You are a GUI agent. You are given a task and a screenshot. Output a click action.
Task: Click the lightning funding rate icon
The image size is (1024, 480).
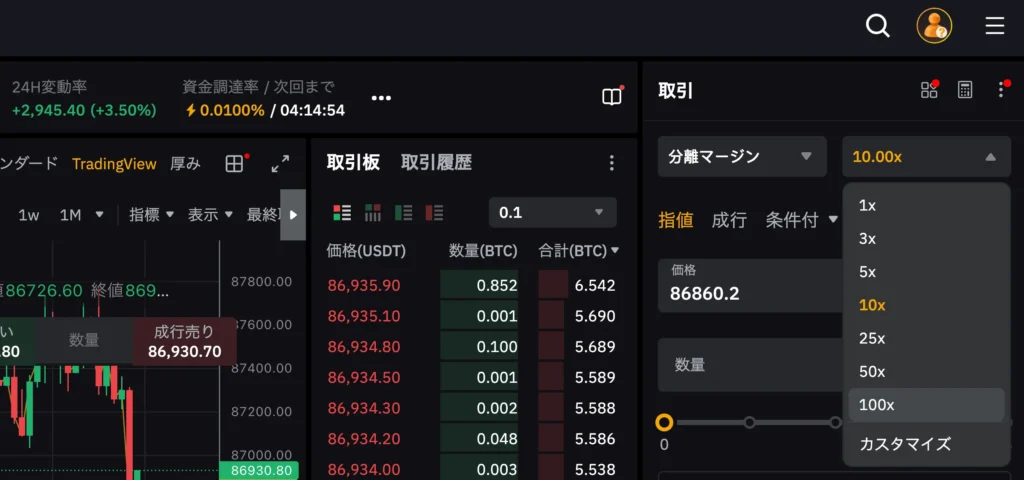(x=191, y=110)
